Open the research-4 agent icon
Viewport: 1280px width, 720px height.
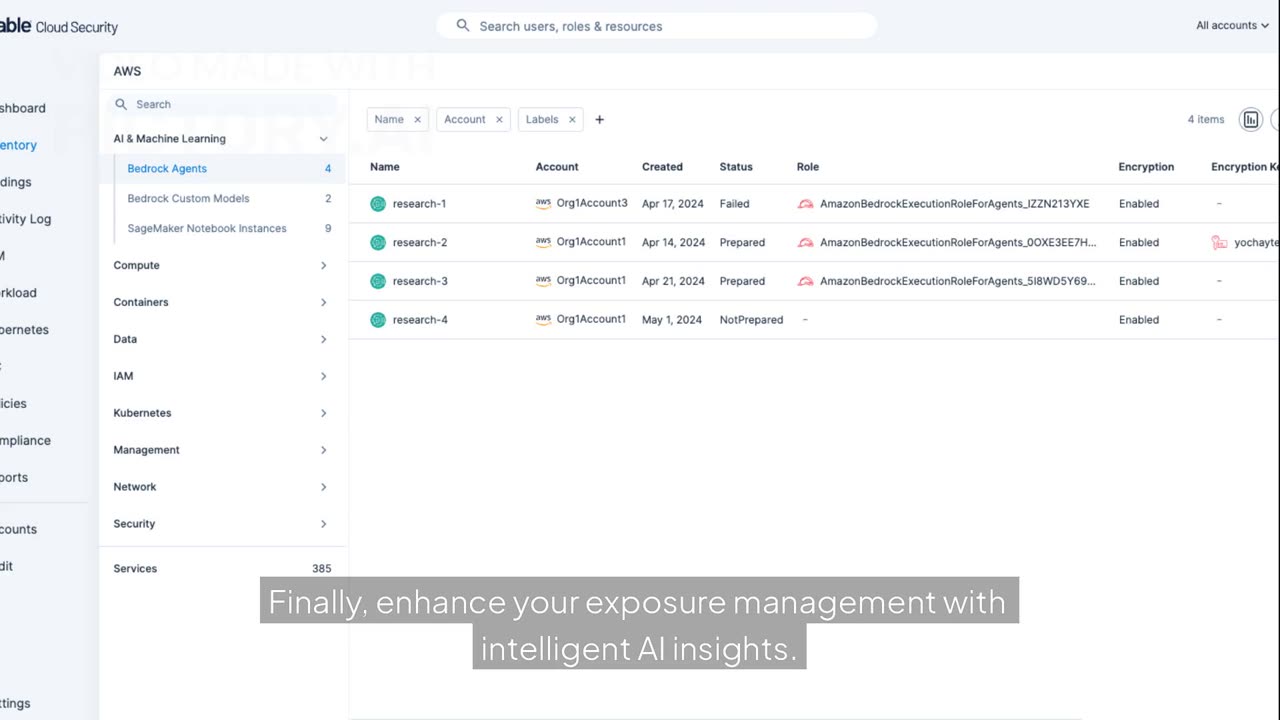click(378, 320)
